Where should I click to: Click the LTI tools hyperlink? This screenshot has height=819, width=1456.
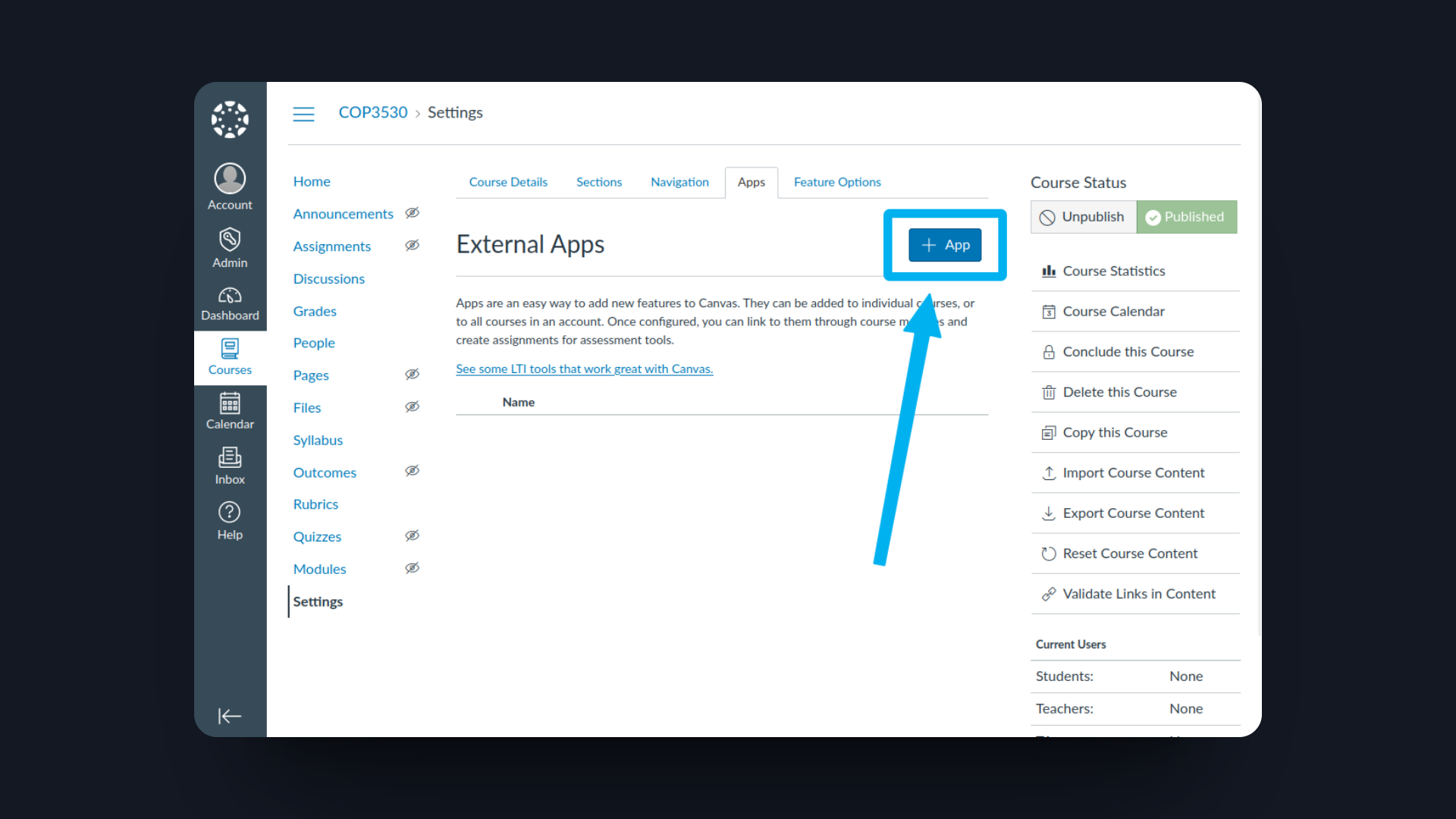(x=583, y=368)
